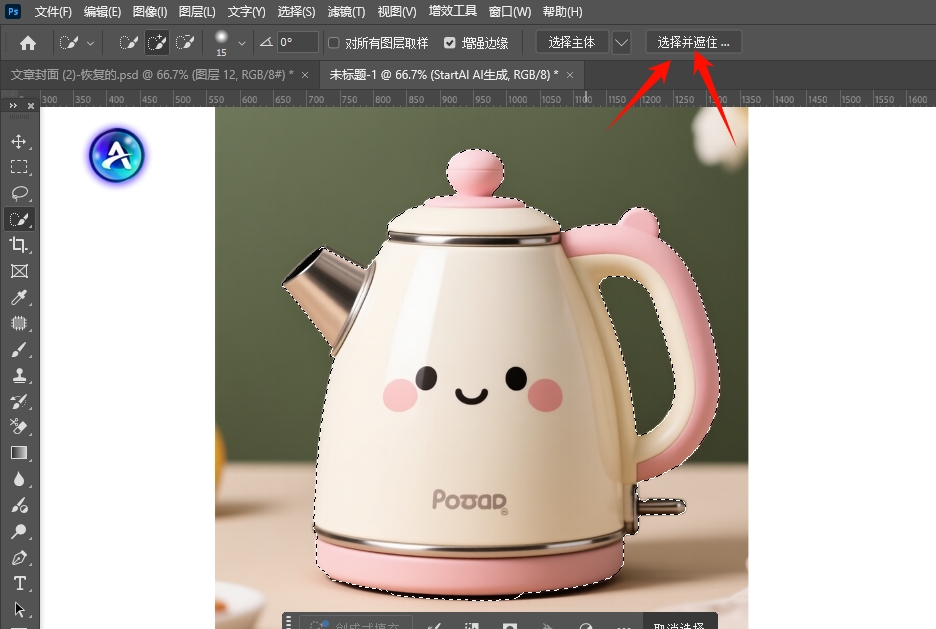This screenshot has width=936, height=629.
Task: Select the Pen tool
Action: tap(19, 557)
